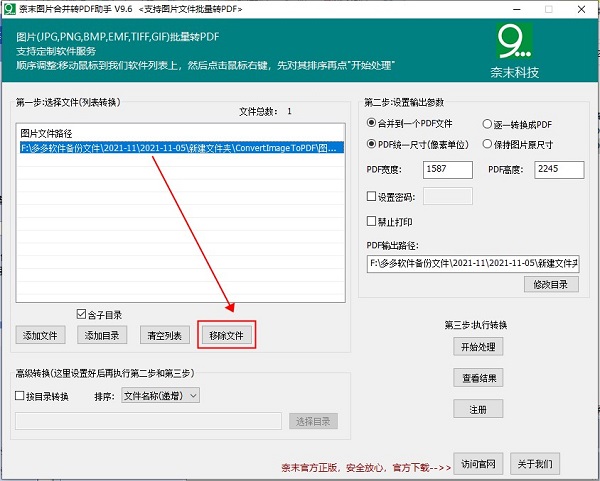Click the password field beside 设置密码
The height and width of the screenshot is (481, 600).
tap(448, 196)
